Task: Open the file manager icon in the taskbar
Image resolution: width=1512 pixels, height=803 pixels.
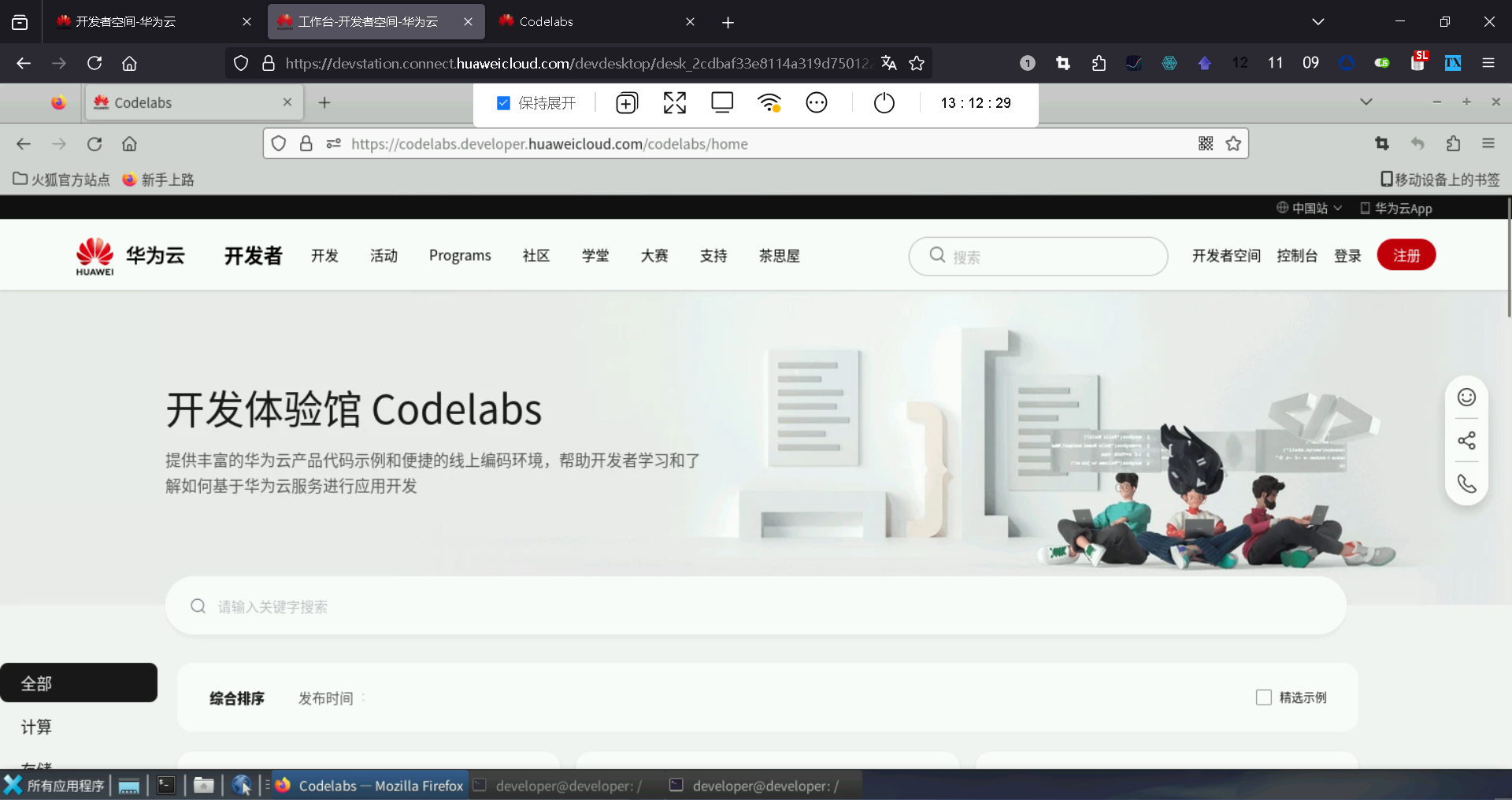Action: [x=204, y=785]
